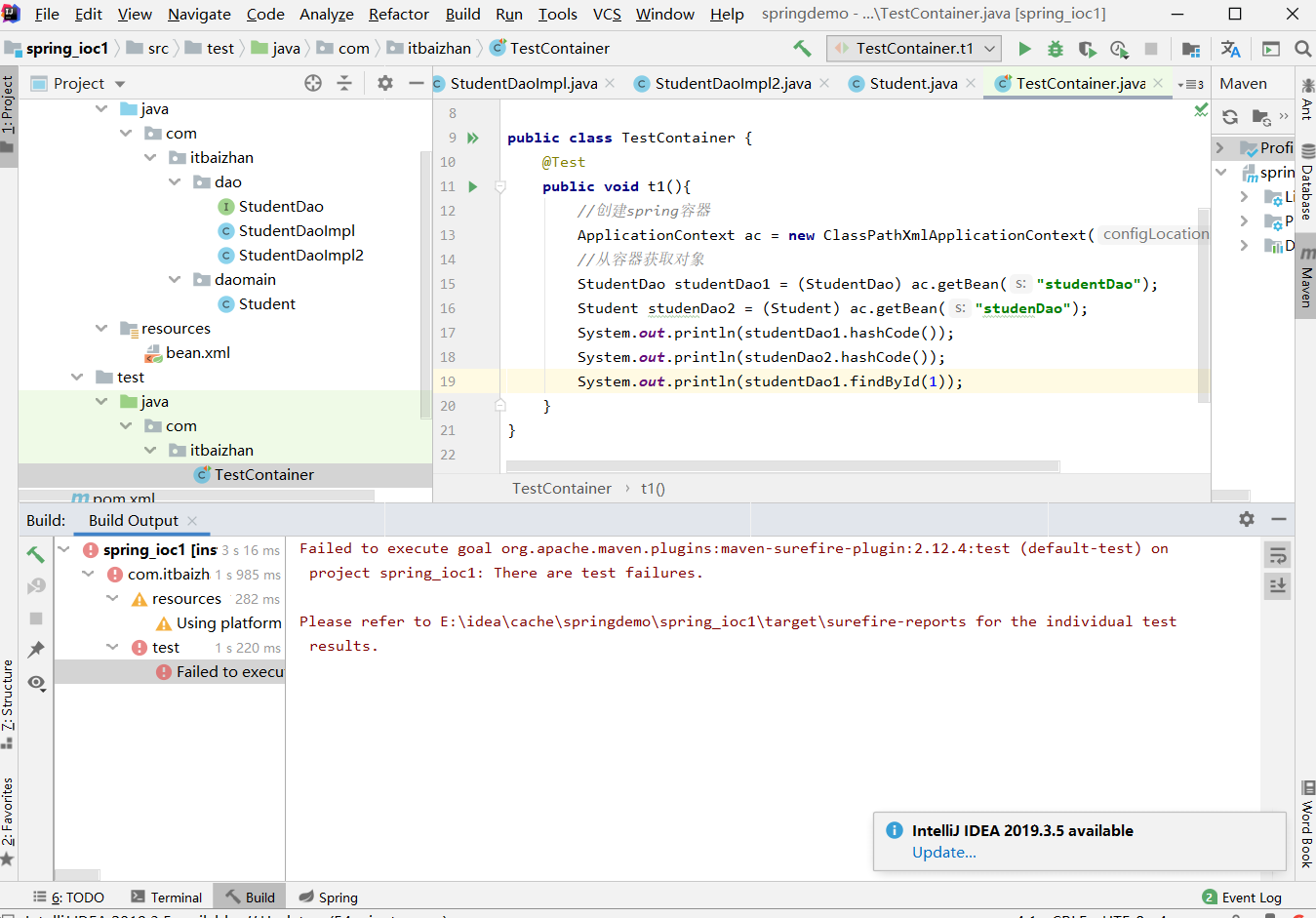Open Project Structure icon in toolbar

pos(1191,49)
